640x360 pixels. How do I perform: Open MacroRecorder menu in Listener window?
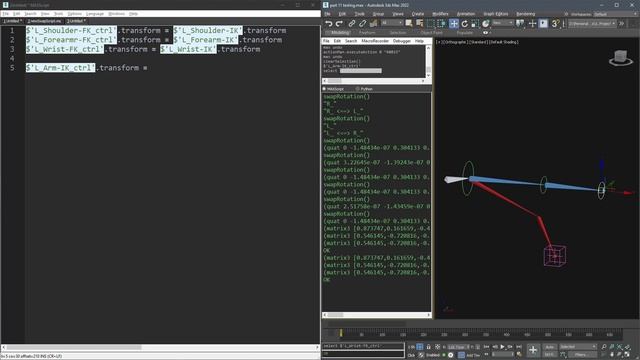[x=375, y=41]
